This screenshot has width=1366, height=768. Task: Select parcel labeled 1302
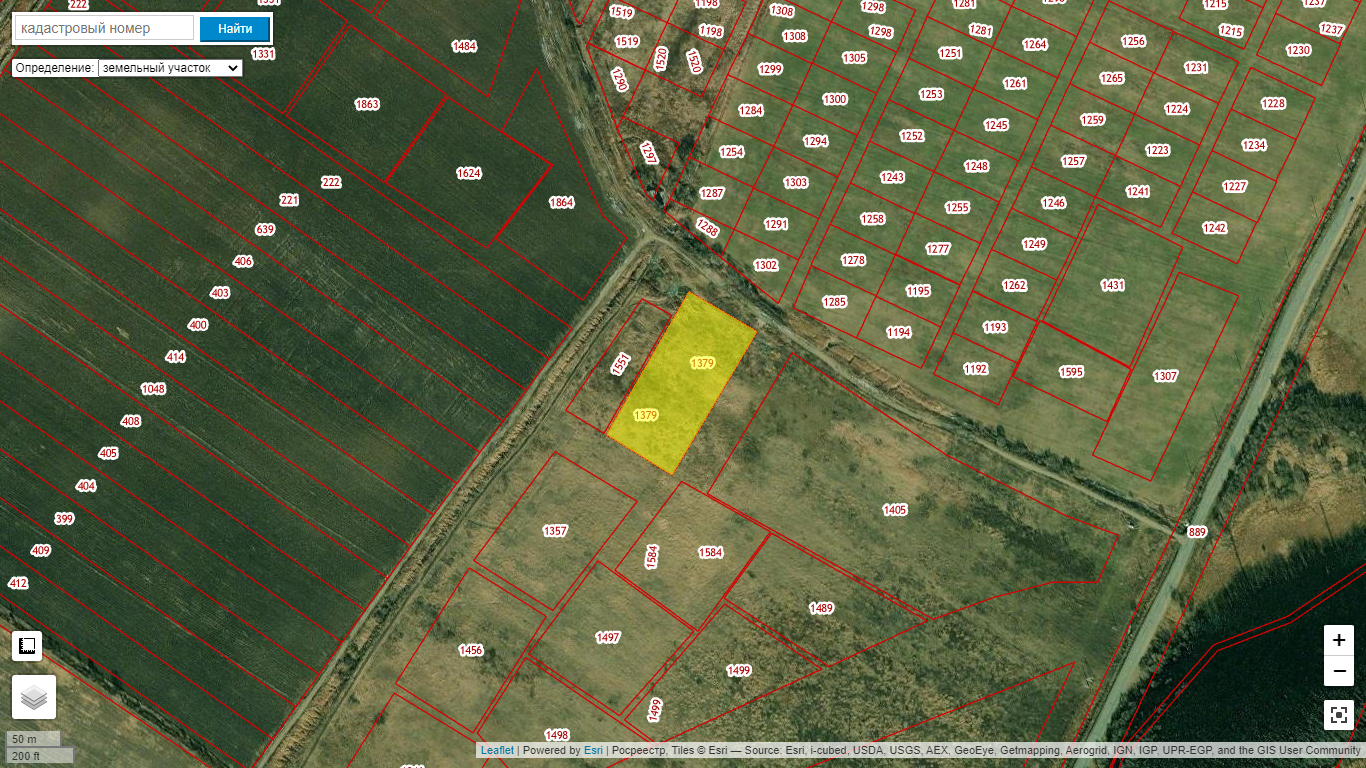pos(766,265)
